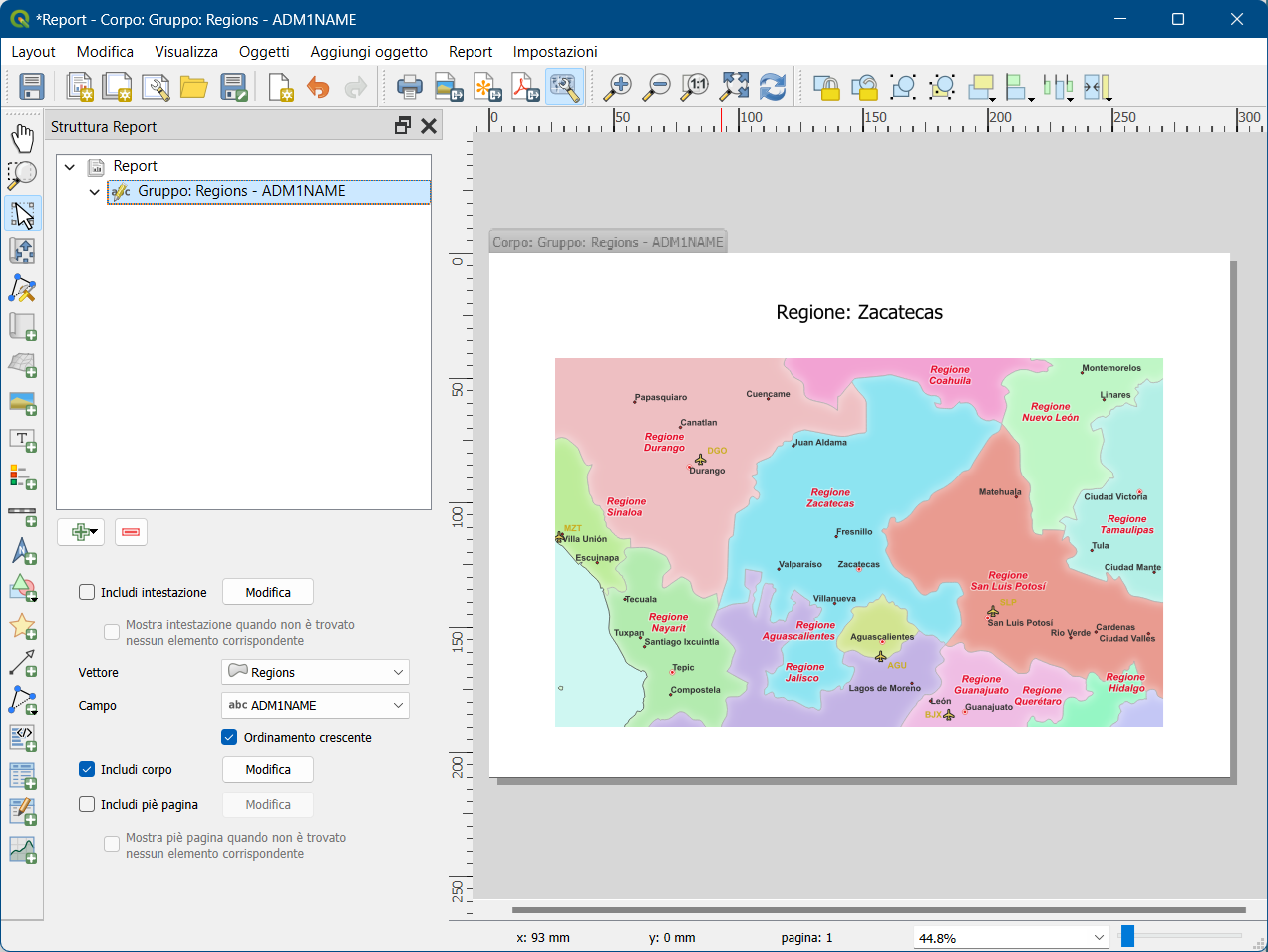This screenshot has height=952, width=1268.
Task: Create a new layout
Action: 79,87
